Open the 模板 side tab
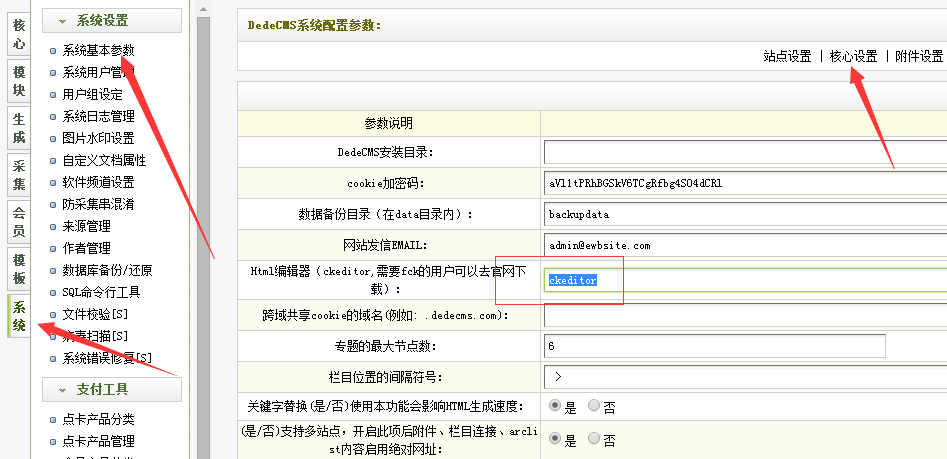This screenshot has height=459, width=947. [x=18, y=270]
